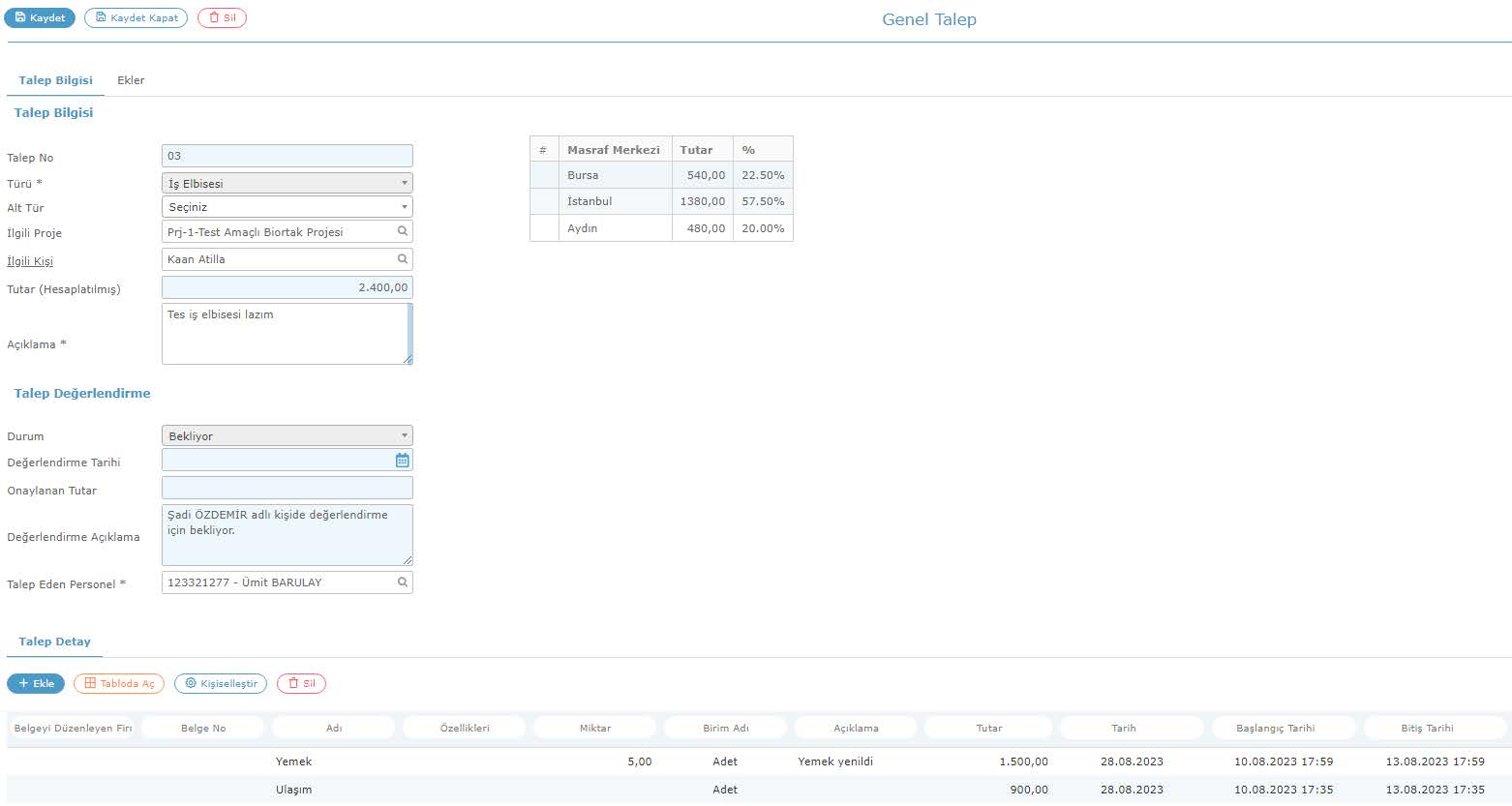Select the Ulaşım row in detail grid
The image size is (1512, 806).
pyautogui.click(x=758, y=790)
